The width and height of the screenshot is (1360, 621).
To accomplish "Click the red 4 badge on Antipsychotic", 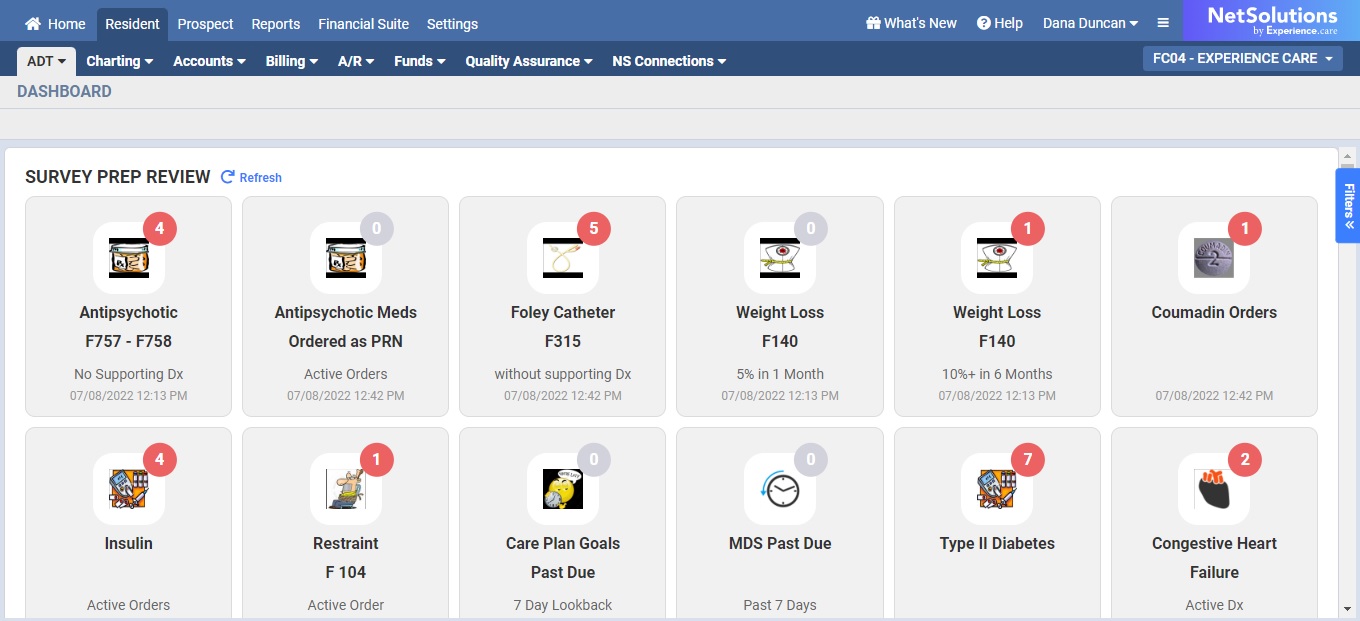I will tap(160, 229).
